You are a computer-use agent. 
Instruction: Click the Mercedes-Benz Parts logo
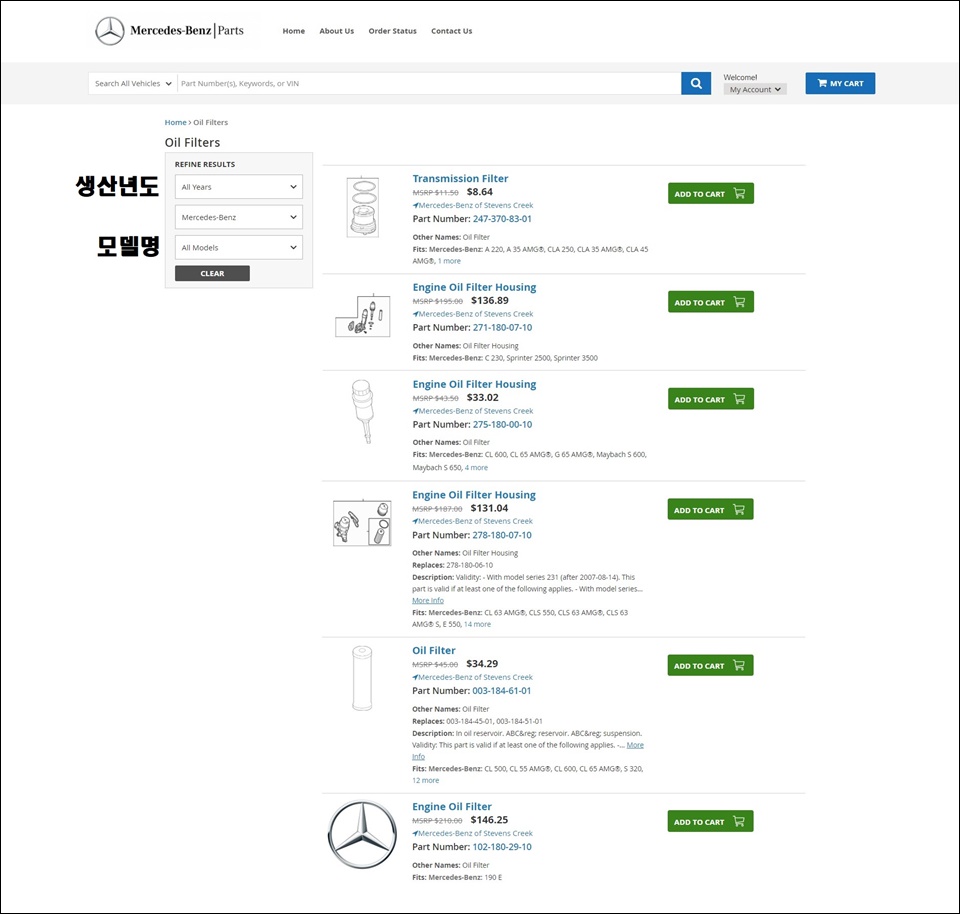pos(170,31)
